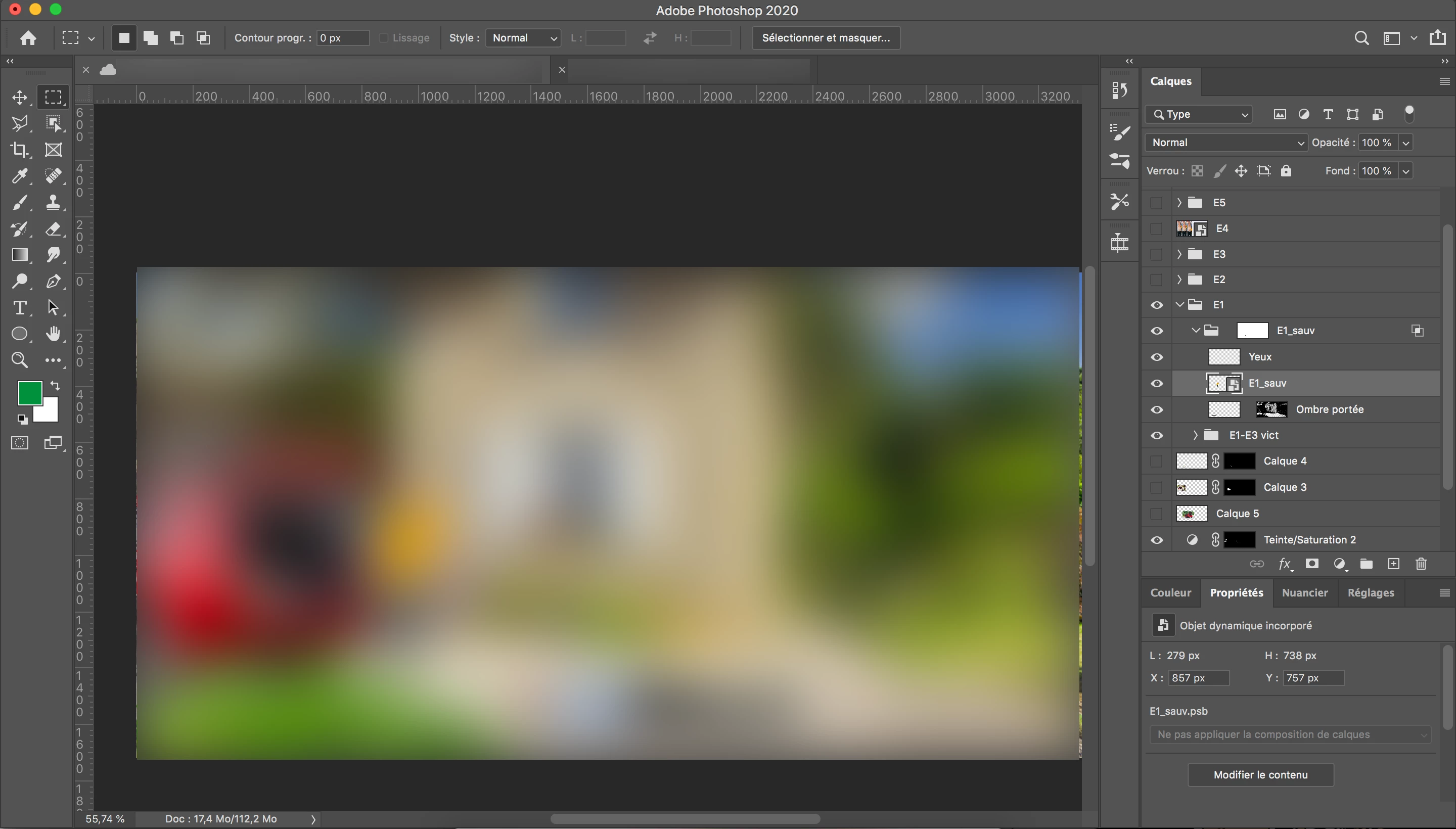
Task: Choose the Eyedropper tool
Action: pyautogui.click(x=19, y=176)
